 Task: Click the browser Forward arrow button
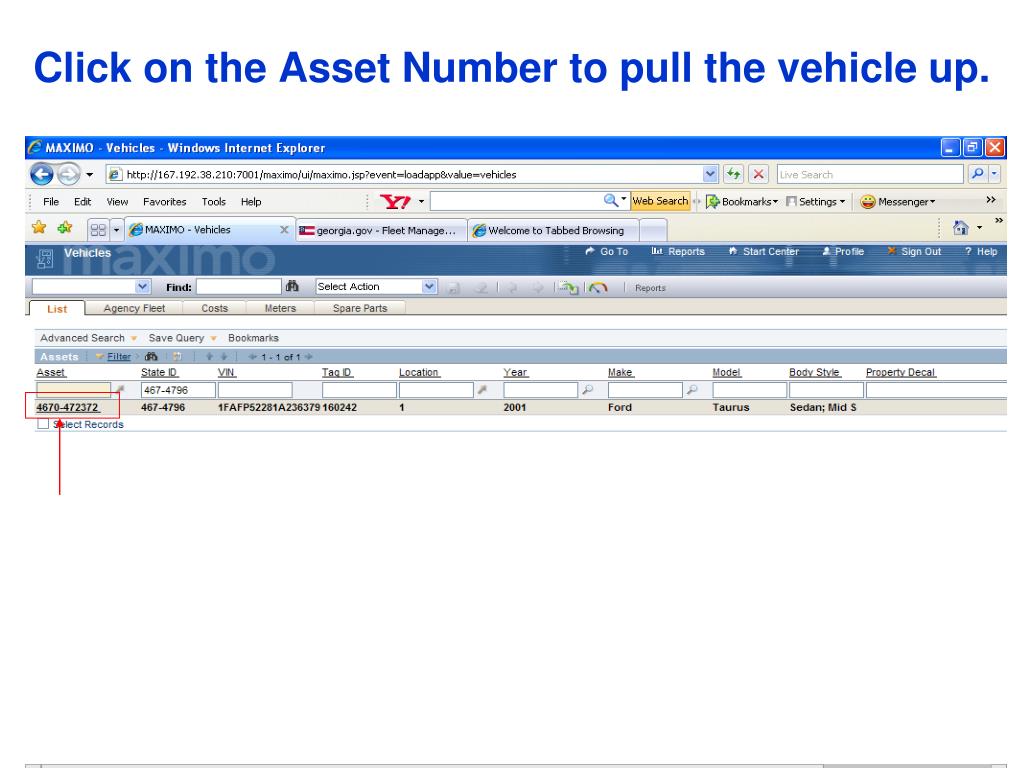point(68,174)
